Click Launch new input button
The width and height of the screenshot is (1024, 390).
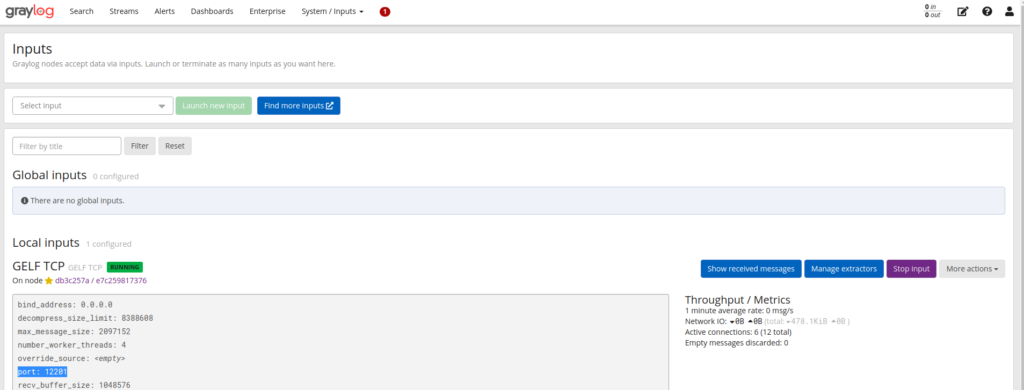tap(214, 106)
